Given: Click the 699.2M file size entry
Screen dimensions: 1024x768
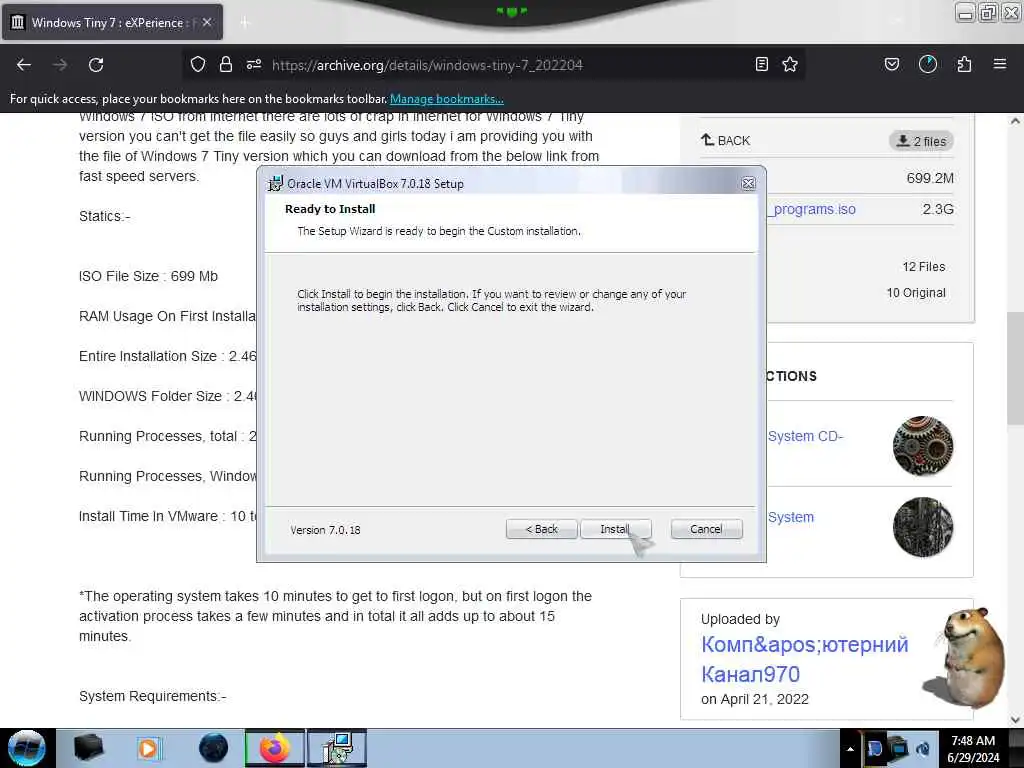Looking at the screenshot, I should pos(929,178).
